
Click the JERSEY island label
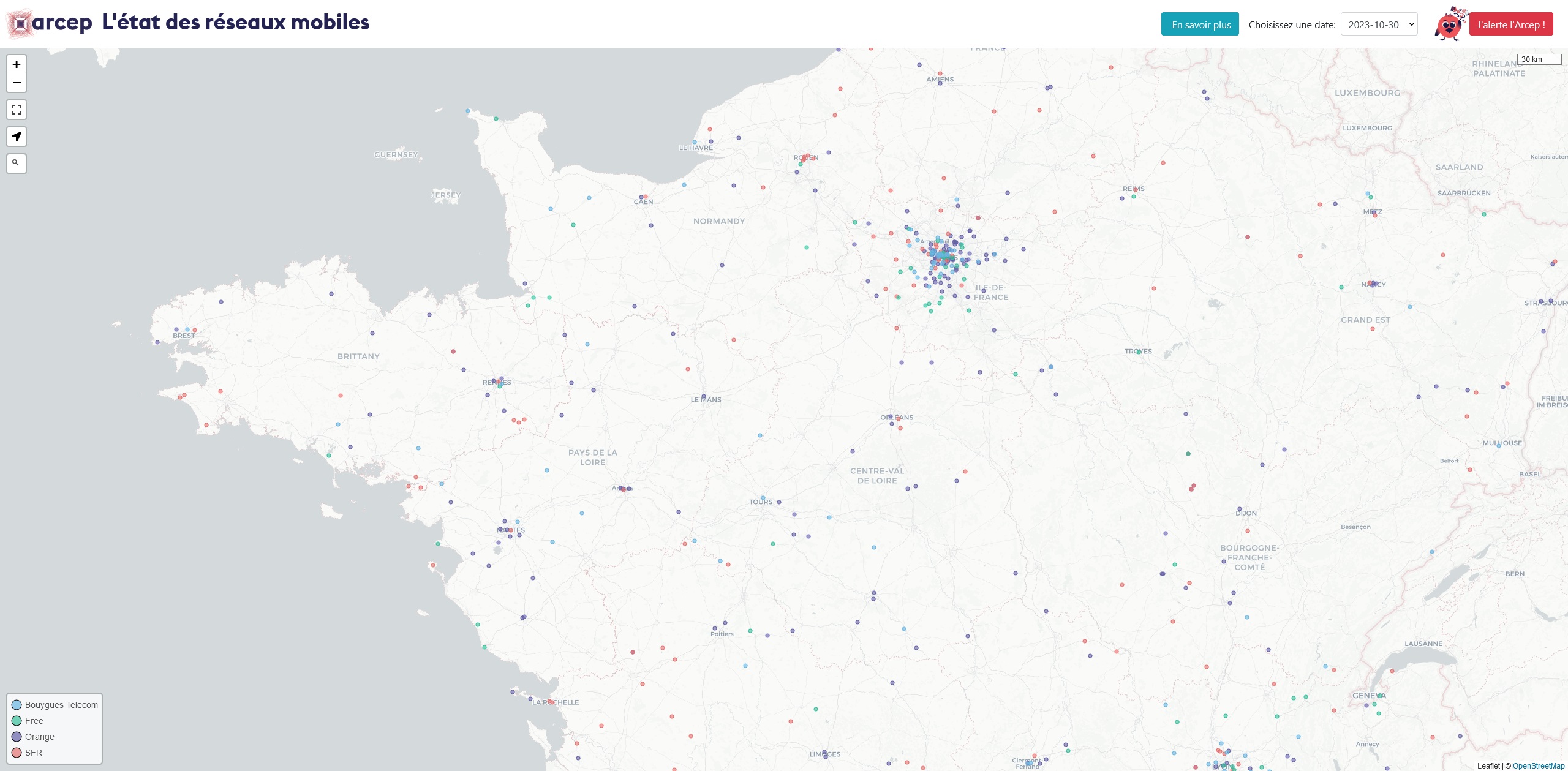pyautogui.click(x=445, y=195)
